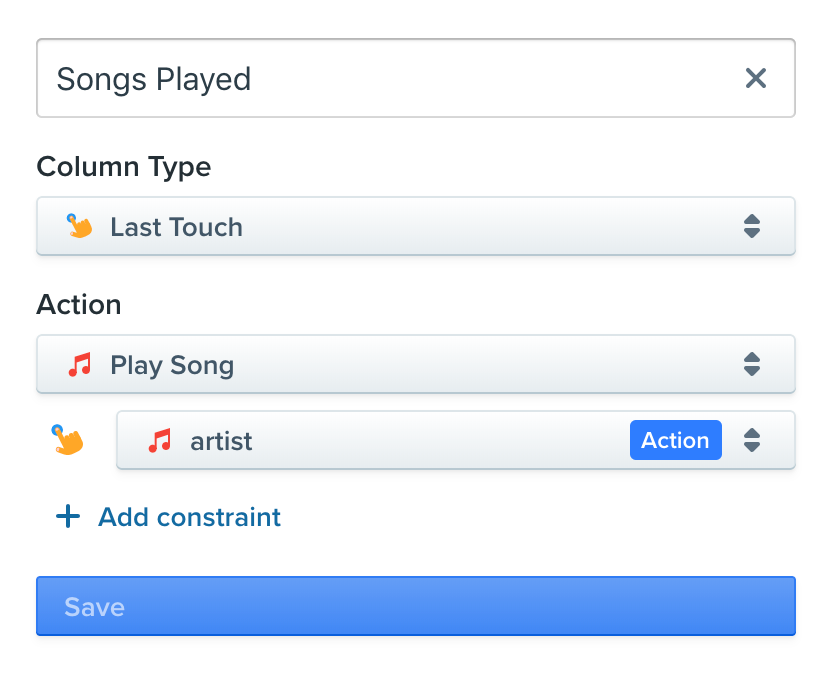Click the Column Type heading label

[123, 166]
